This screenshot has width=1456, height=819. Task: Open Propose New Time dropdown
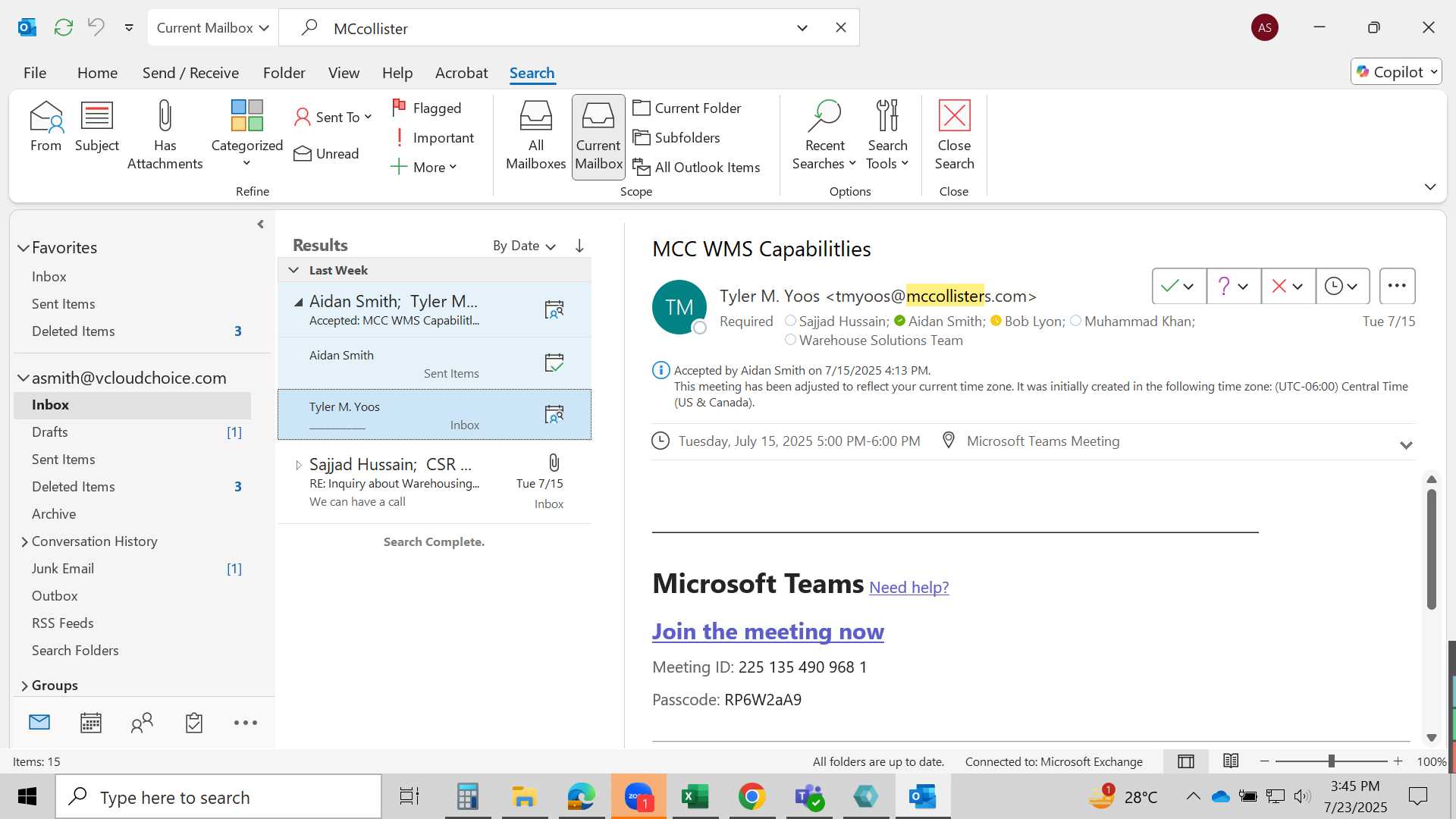click(1353, 286)
